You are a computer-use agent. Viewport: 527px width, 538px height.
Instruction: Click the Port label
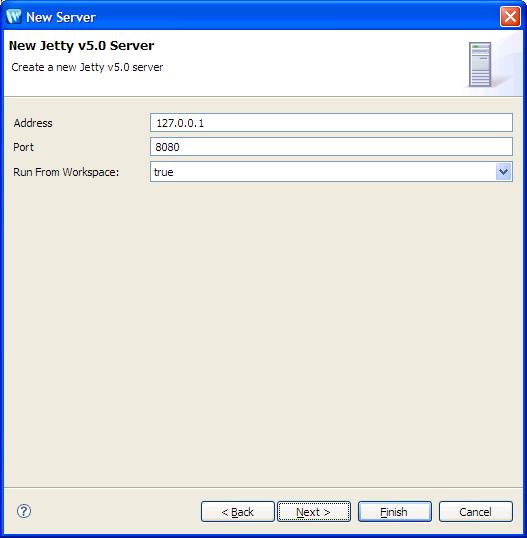(23, 147)
